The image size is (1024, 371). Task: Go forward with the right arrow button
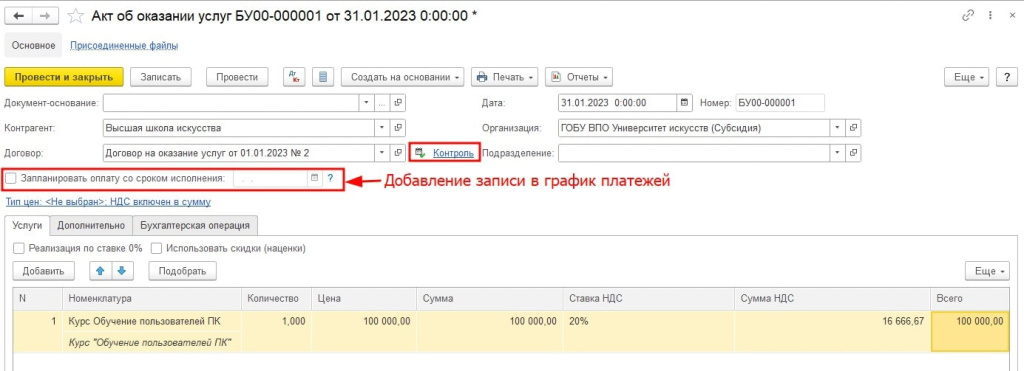click(x=44, y=16)
